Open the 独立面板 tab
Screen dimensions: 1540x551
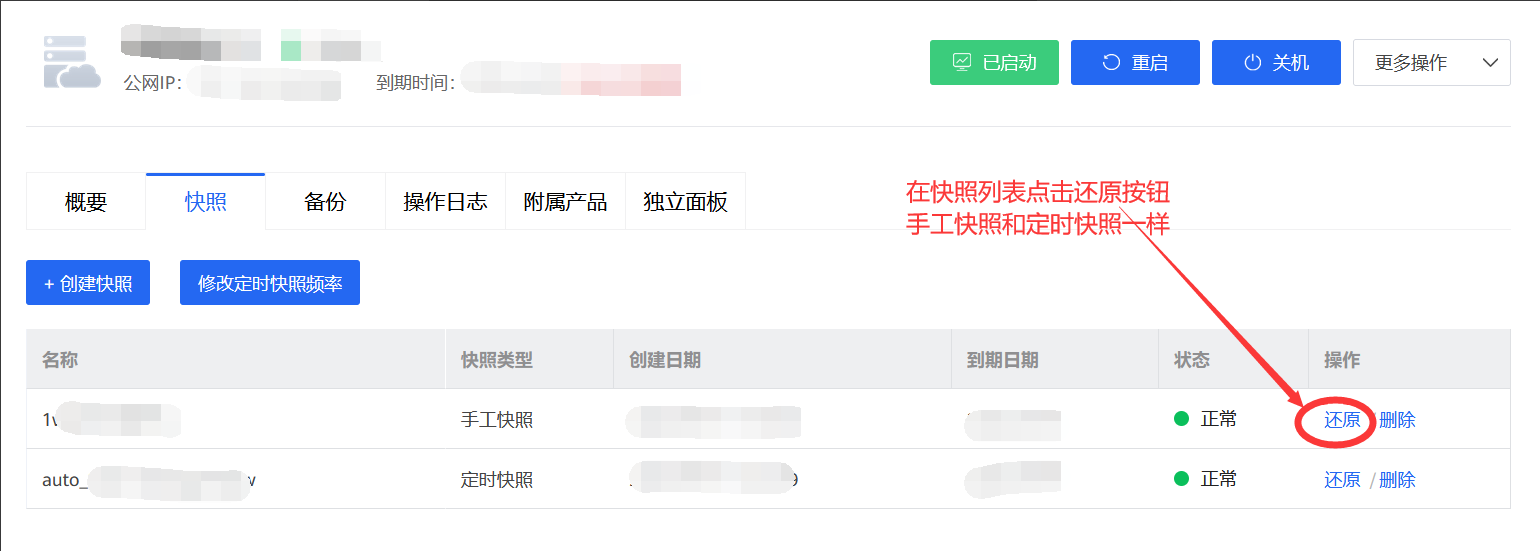pyautogui.click(x=685, y=202)
